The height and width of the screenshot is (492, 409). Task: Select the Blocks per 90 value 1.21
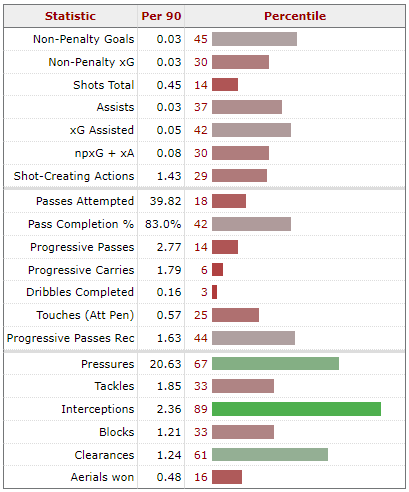(169, 432)
